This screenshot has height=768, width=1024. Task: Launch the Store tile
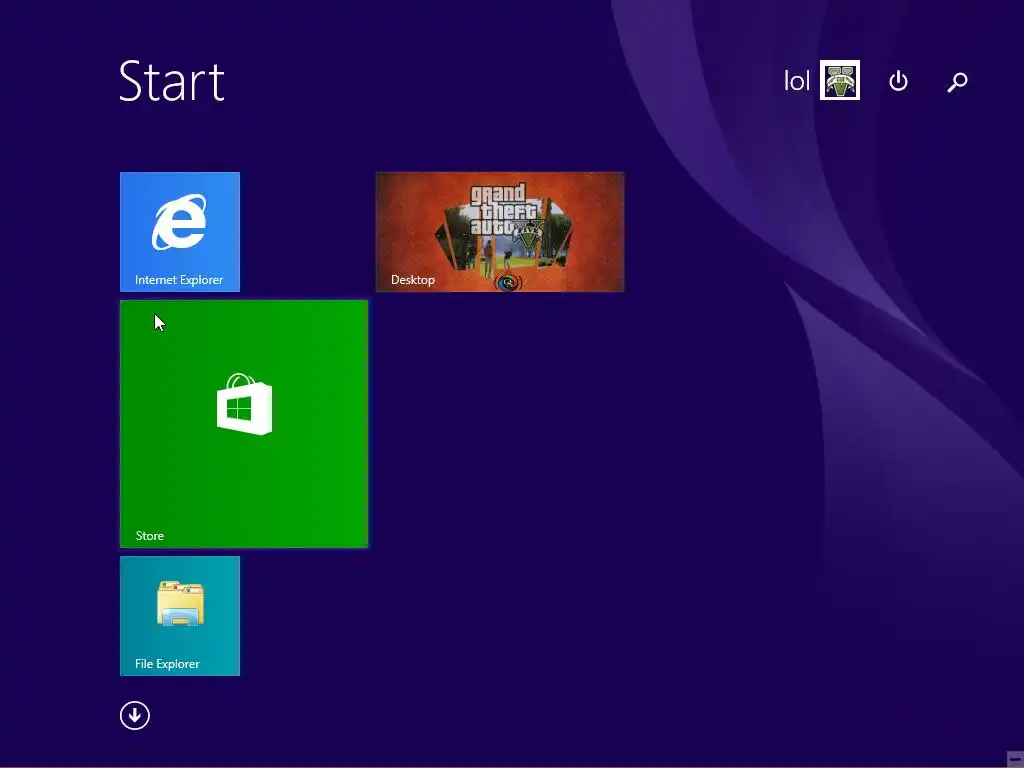point(244,424)
